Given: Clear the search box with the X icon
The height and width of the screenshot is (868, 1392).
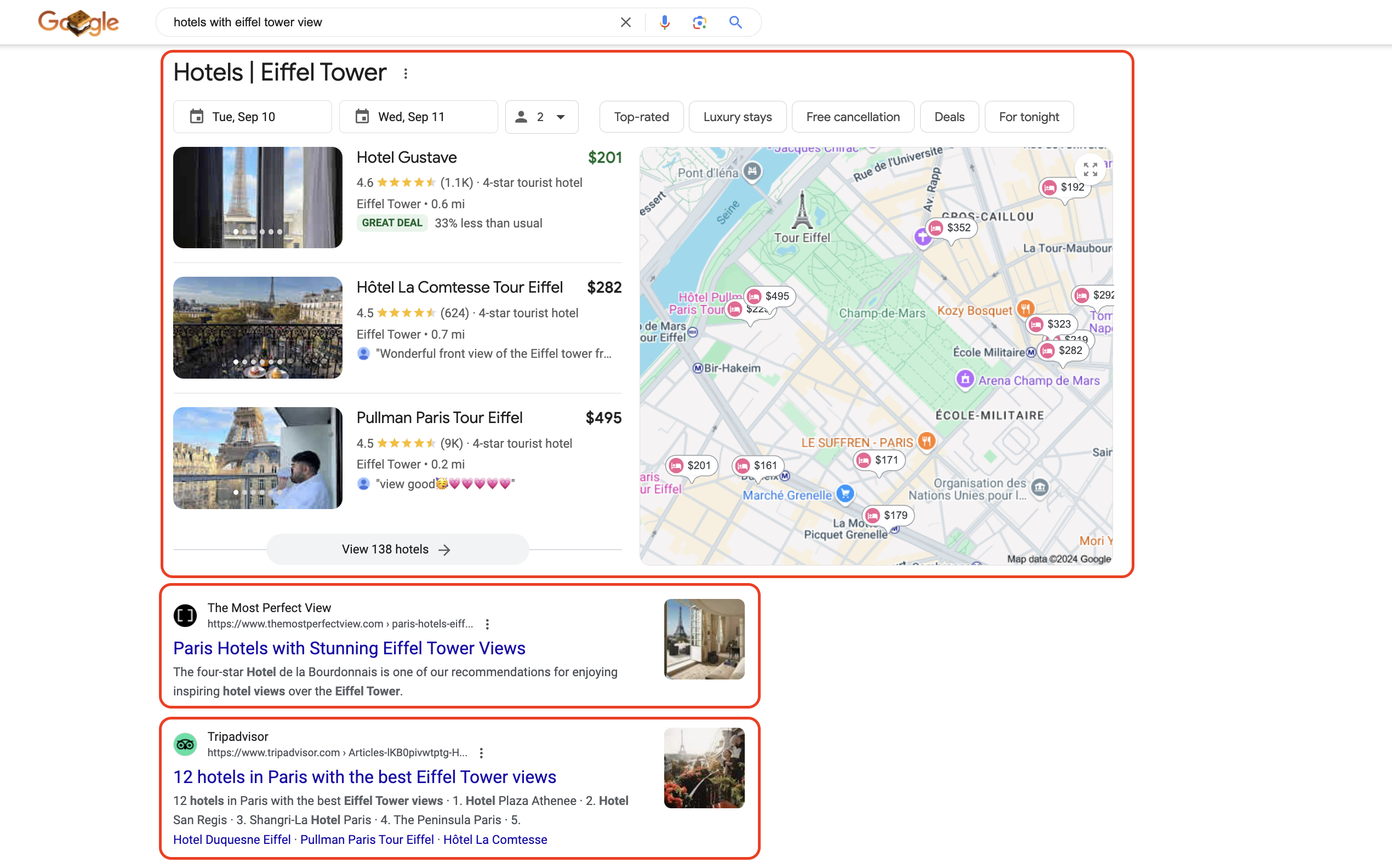Looking at the screenshot, I should pyautogui.click(x=626, y=22).
